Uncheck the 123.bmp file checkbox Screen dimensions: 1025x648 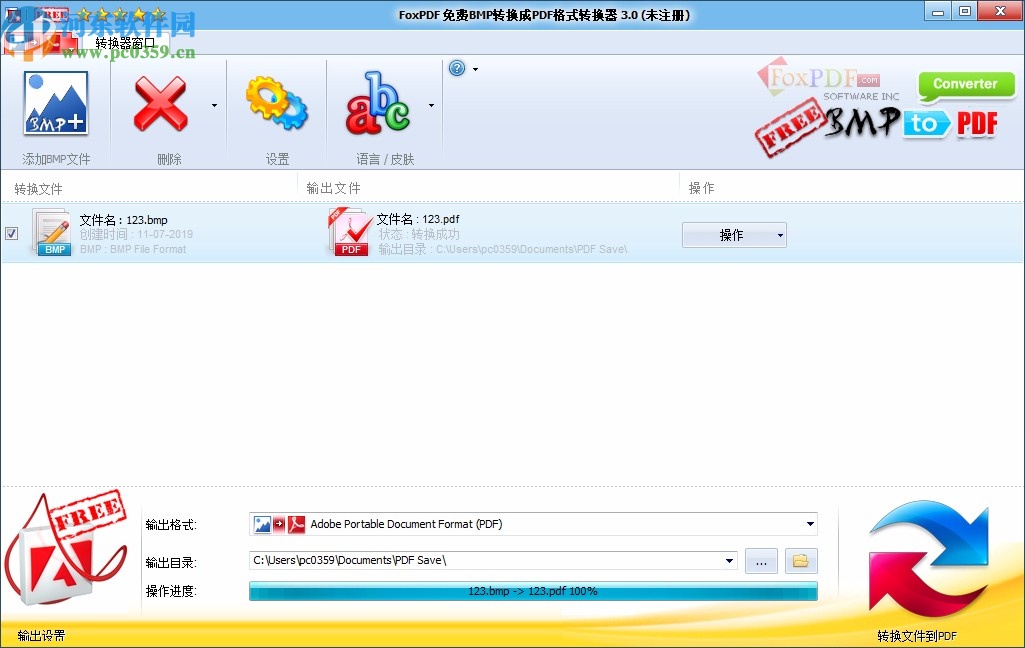(11, 233)
